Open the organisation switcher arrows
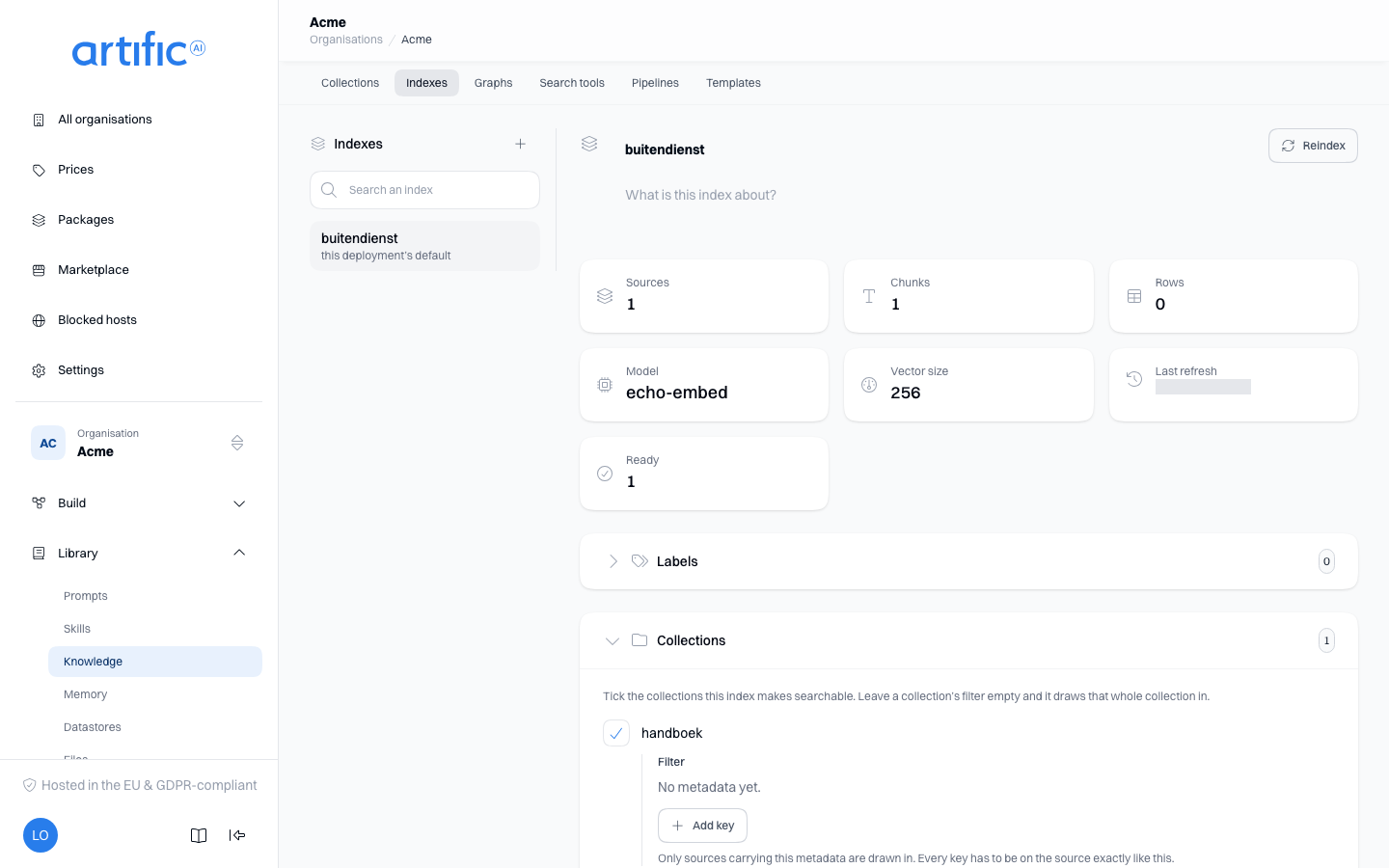The image size is (1389, 868). [x=237, y=443]
